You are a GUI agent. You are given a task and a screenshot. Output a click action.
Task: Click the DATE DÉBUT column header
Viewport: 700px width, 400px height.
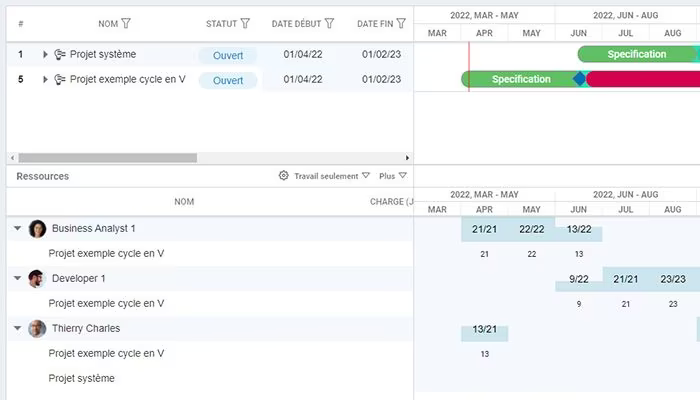click(296, 24)
